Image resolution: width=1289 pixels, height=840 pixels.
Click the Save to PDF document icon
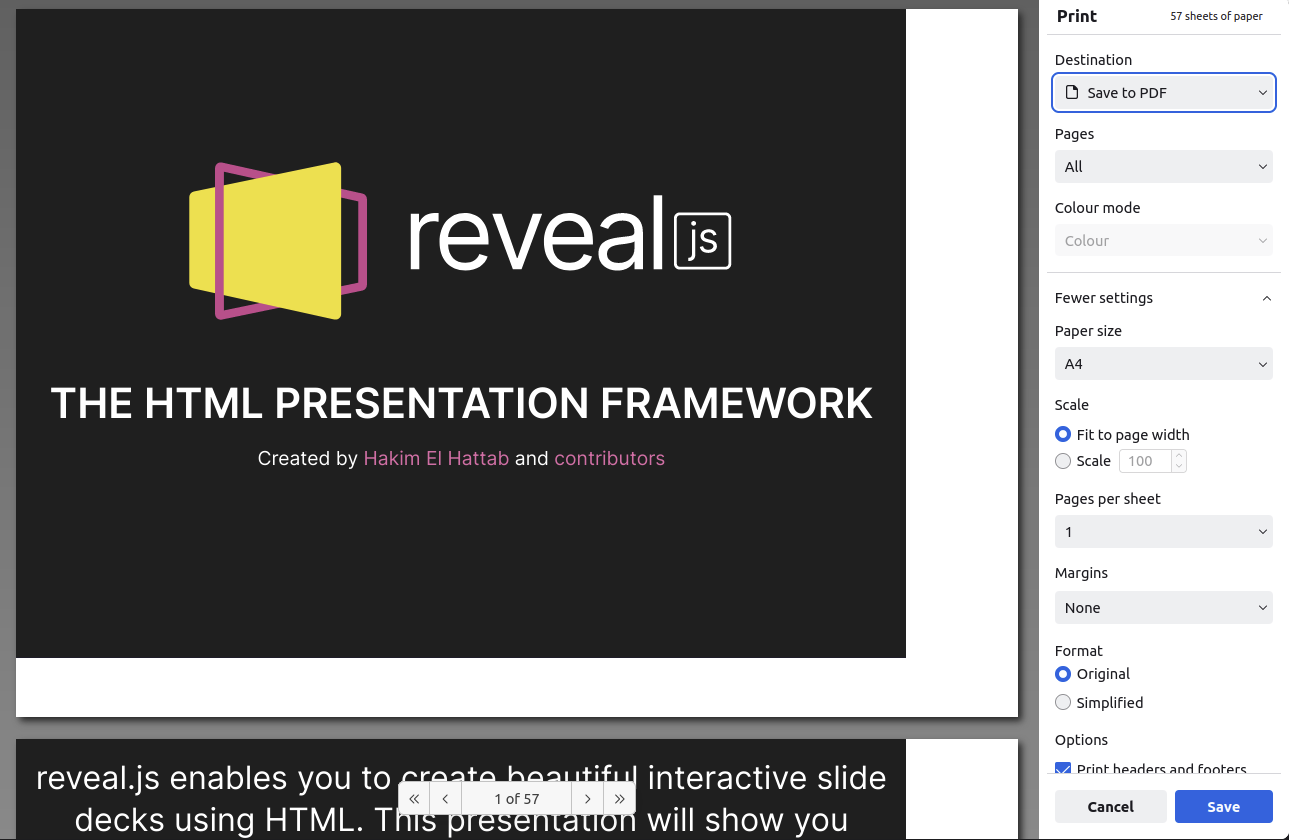[x=1071, y=92]
